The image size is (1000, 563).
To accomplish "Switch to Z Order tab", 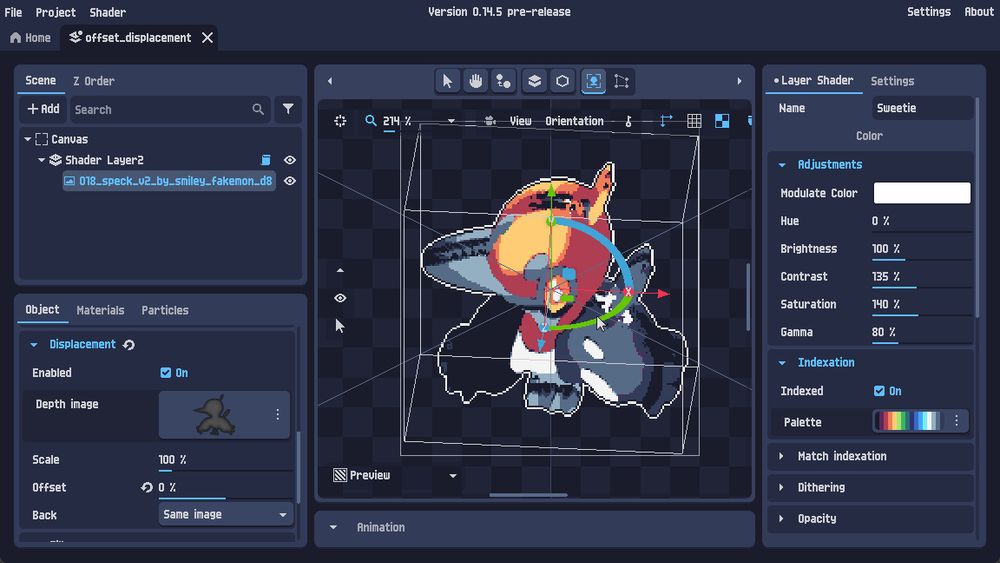I will [x=94, y=81].
